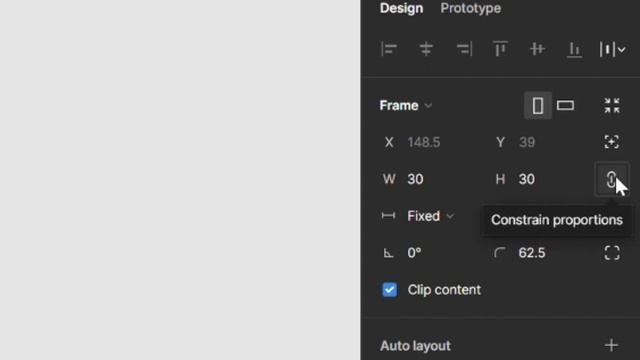Click the W width label

tap(389, 179)
